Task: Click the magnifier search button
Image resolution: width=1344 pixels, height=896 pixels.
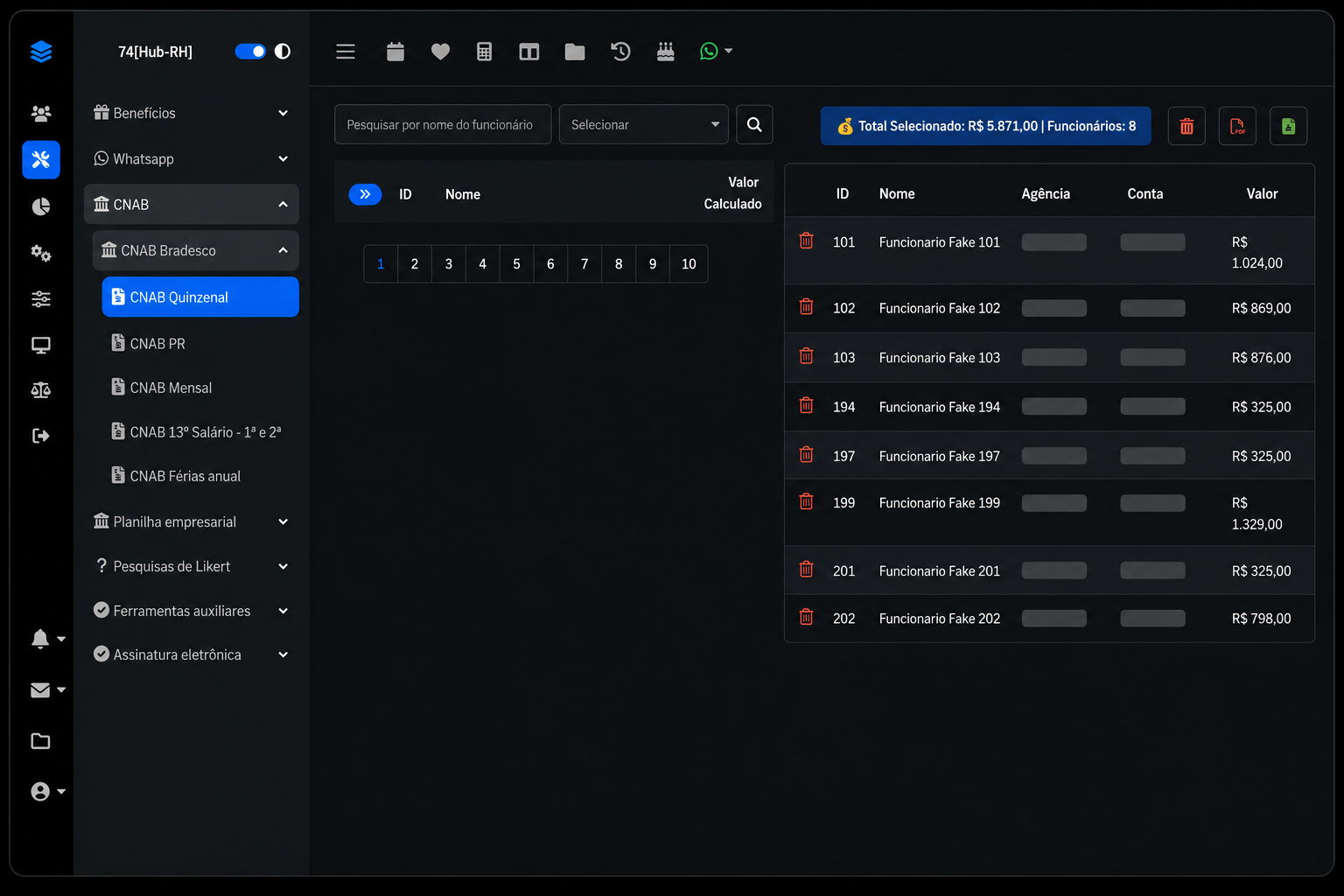Action: click(754, 124)
